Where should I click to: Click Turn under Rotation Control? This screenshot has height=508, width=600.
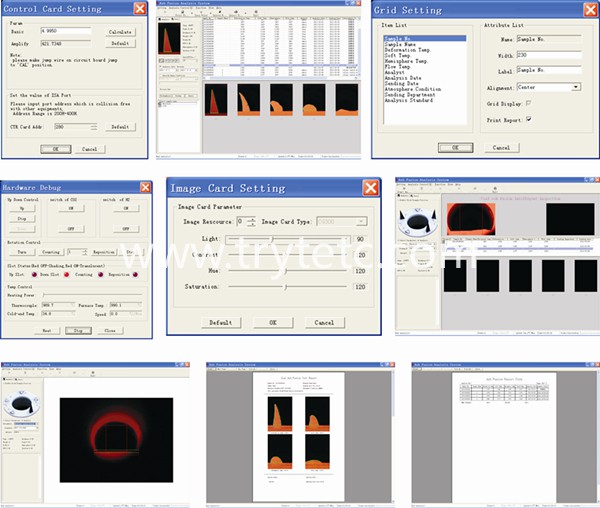pos(22,252)
